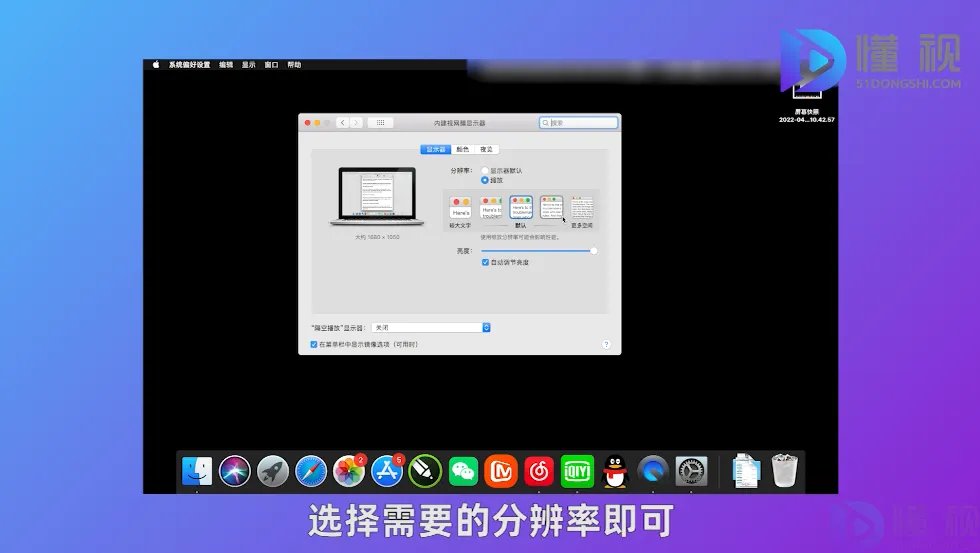Image resolution: width=980 pixels, height=553 pixels.
Task: Open NetEase Cloud Music red icon
Action: tap(539, 471)
